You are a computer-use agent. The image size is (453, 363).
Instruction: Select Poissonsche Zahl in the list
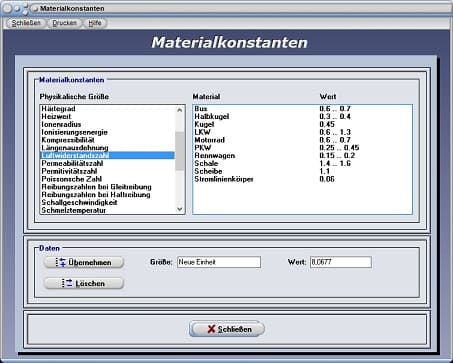(107, 179)
